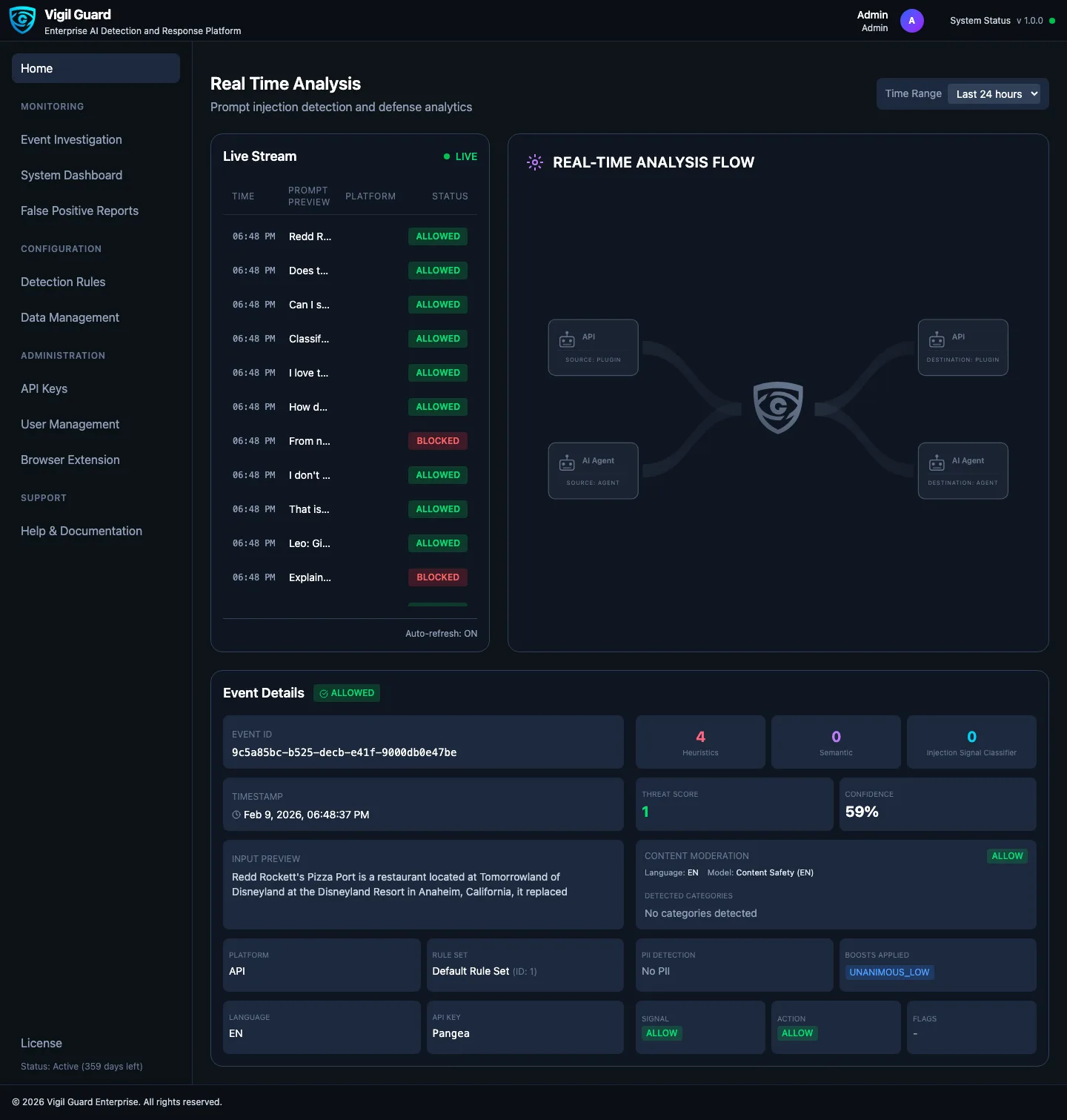The image size is (1067, 1120).
Task: Select the 'Can I s...' live stream row
Action: click(x=350, y=305)
